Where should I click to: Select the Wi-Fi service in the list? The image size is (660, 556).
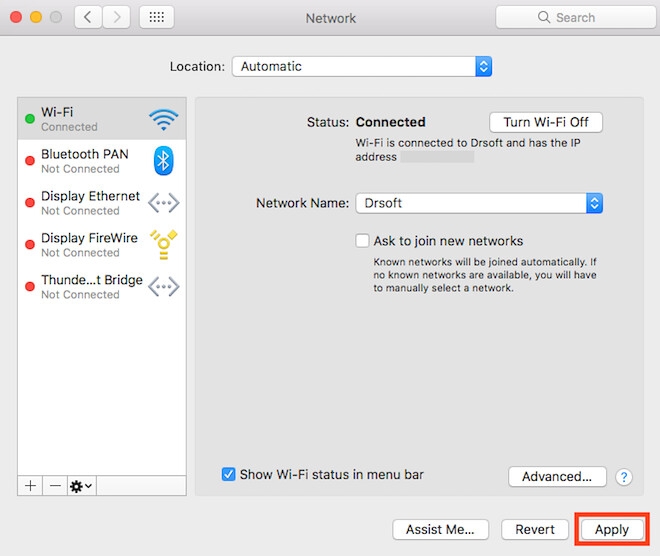[102, 119]
